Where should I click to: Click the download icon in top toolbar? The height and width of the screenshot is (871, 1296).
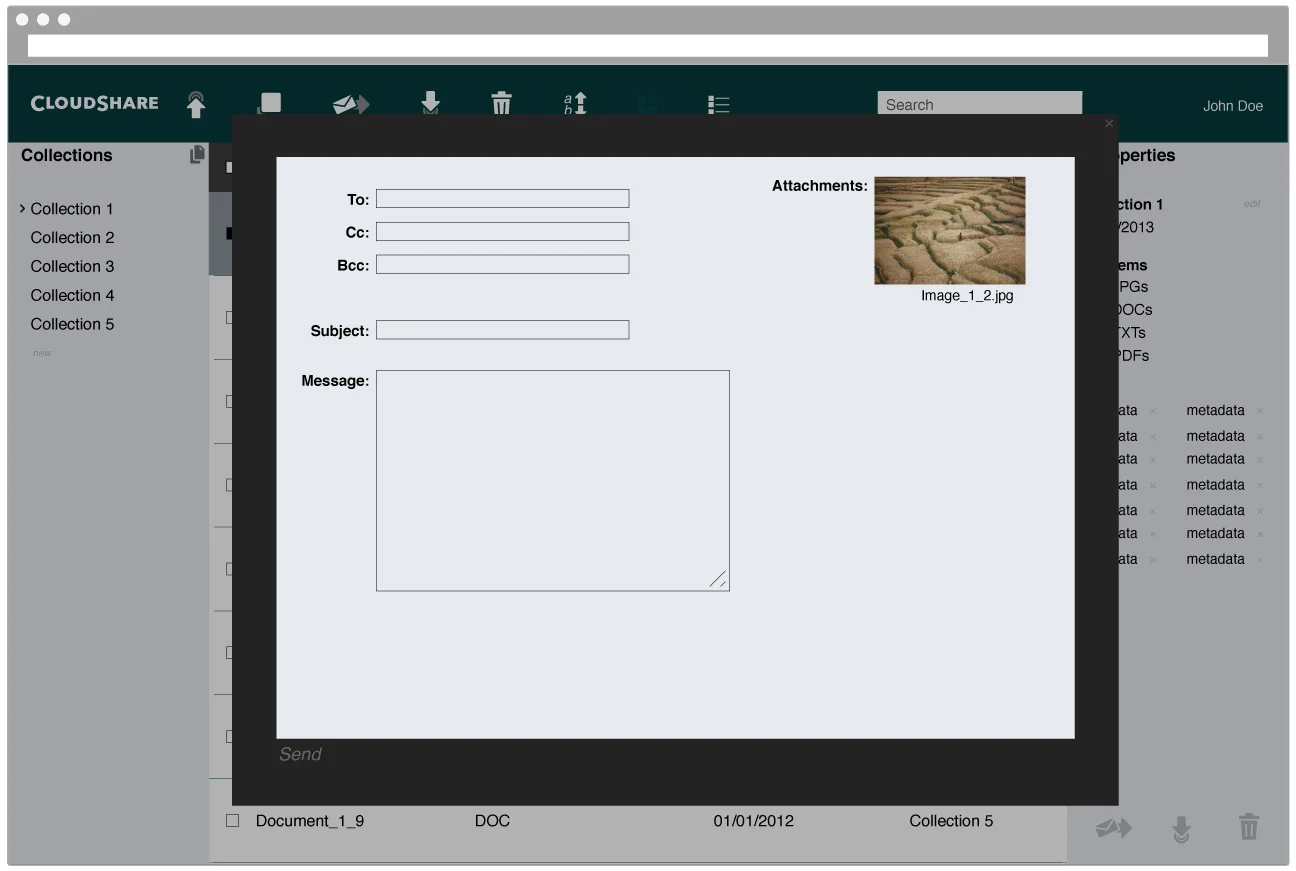[430, 103]
